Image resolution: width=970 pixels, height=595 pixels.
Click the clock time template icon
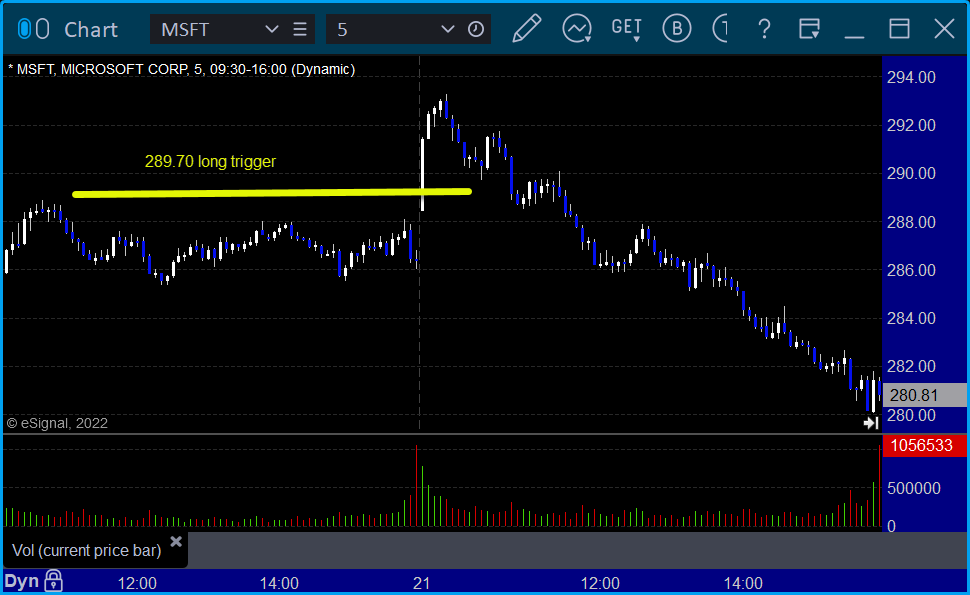coord(476,29)
